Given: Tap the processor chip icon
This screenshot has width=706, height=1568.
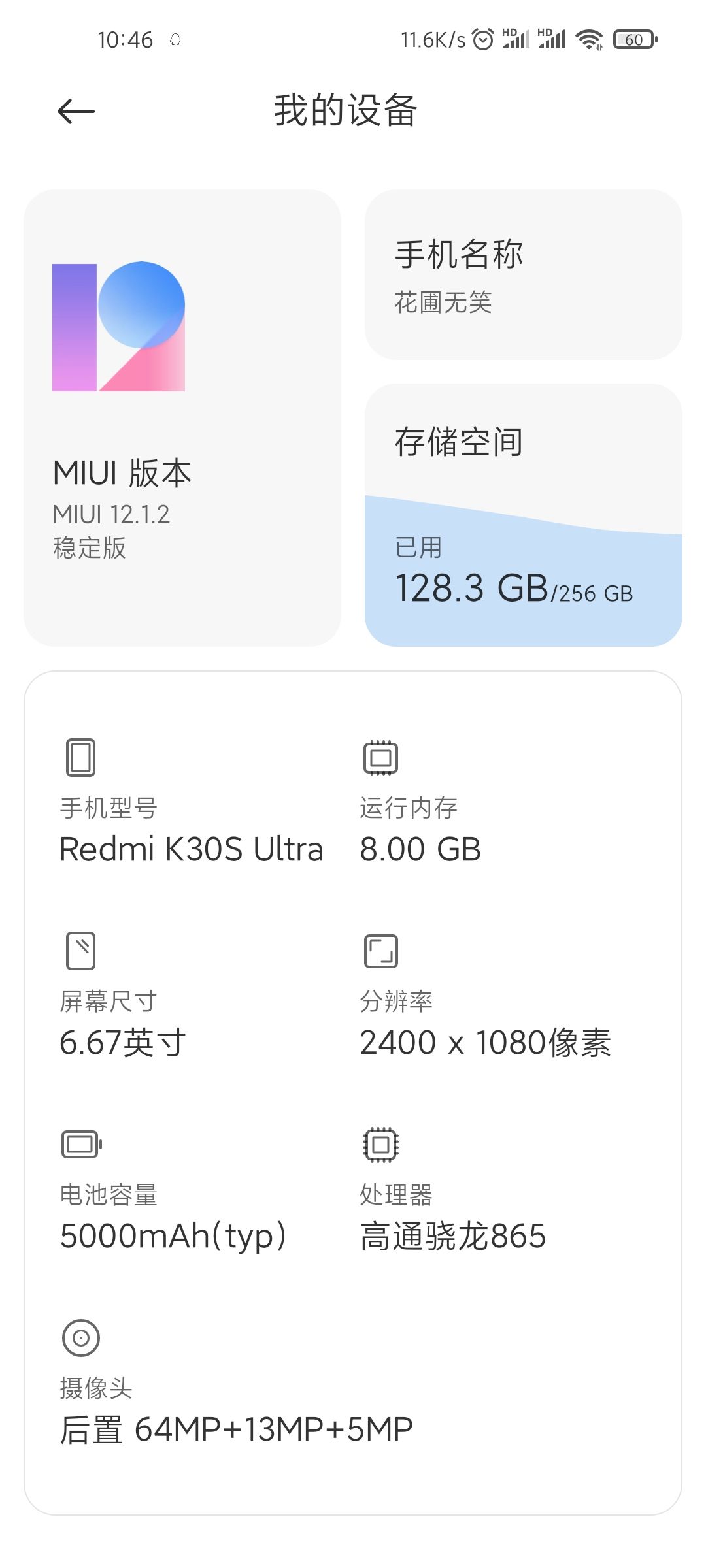Looking at the screenshot, I should coord(380,1144).
